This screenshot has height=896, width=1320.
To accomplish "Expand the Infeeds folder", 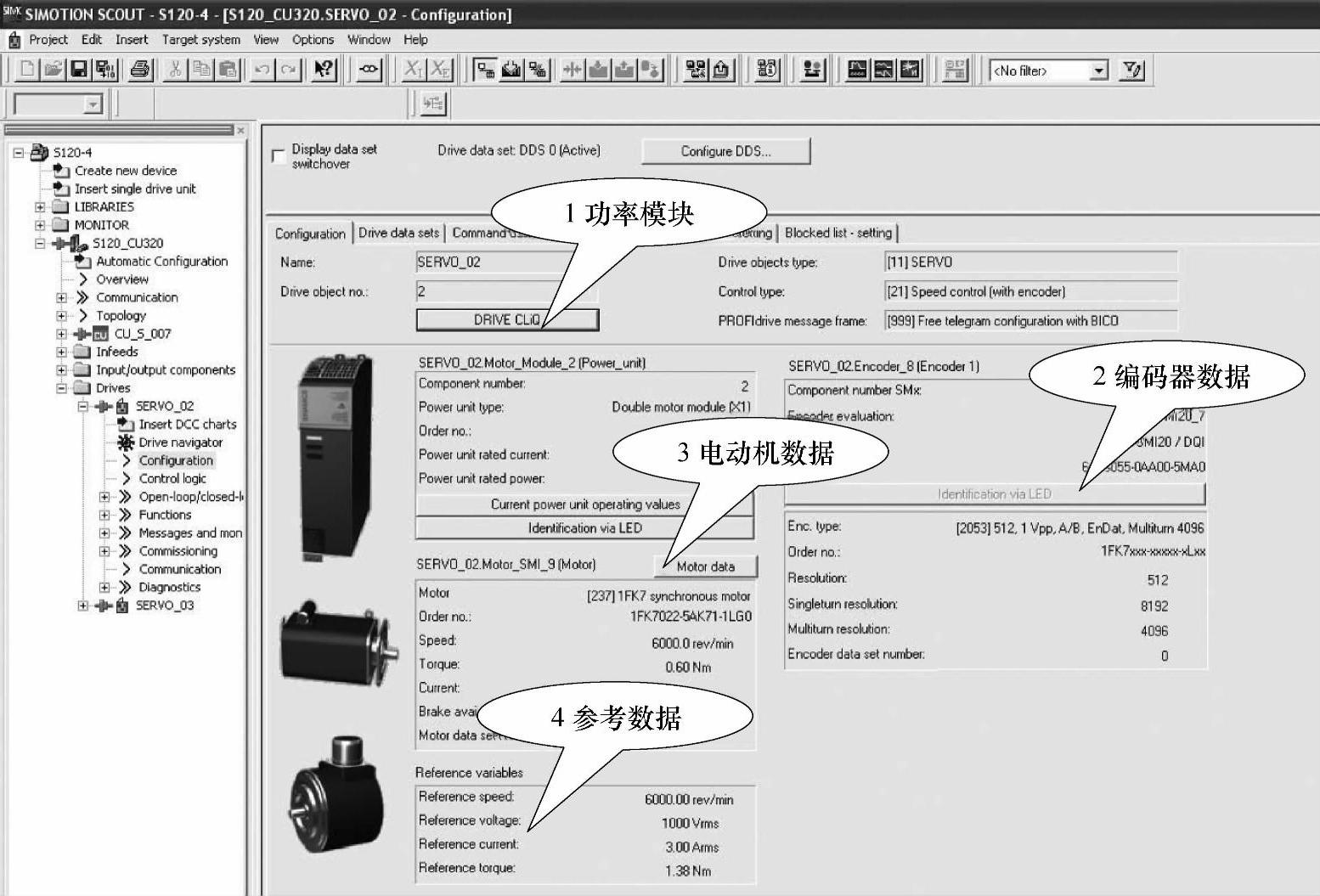I will tap(61, 352).
